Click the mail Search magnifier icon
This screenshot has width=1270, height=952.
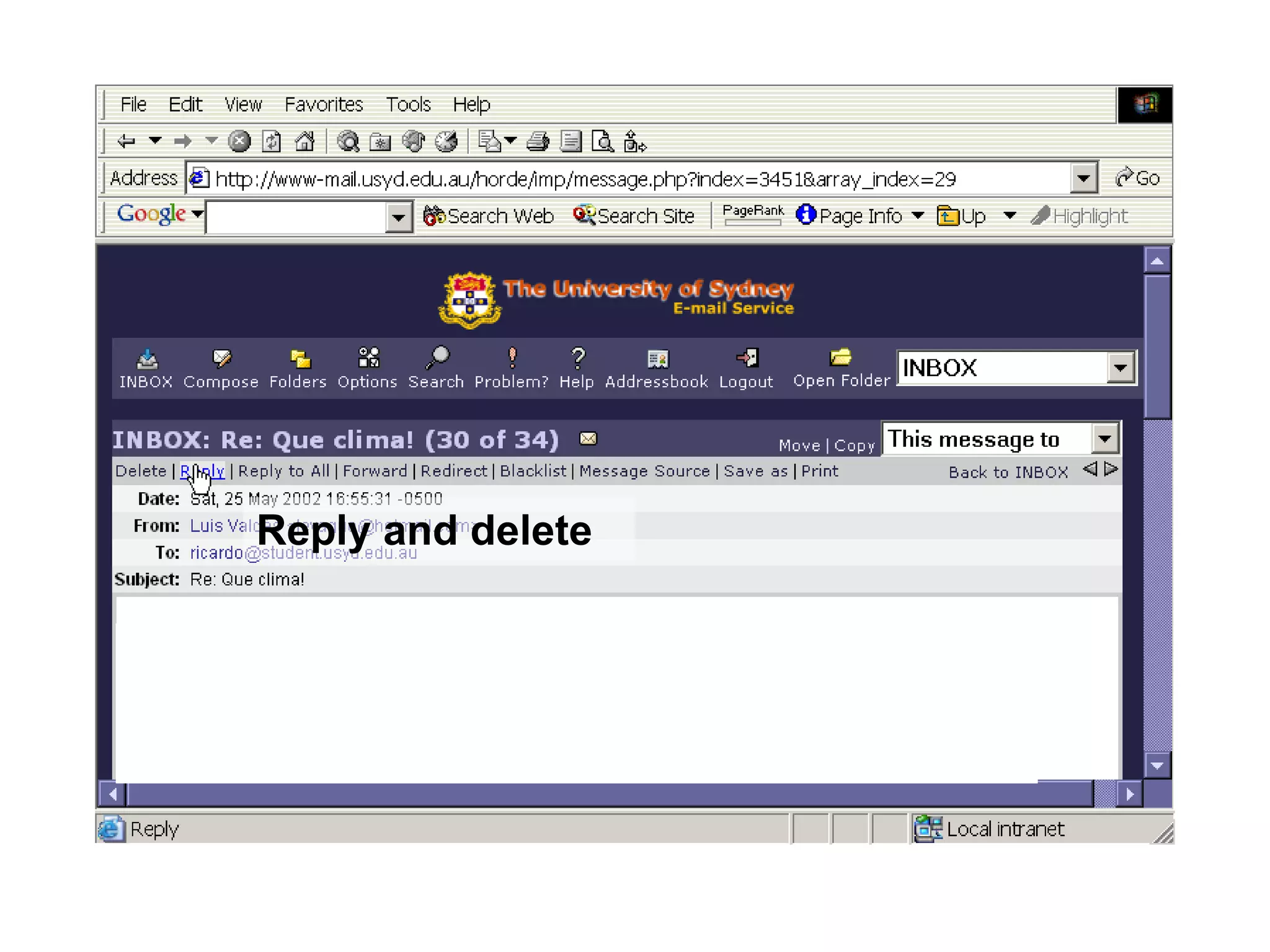click(x=437, y=358)
